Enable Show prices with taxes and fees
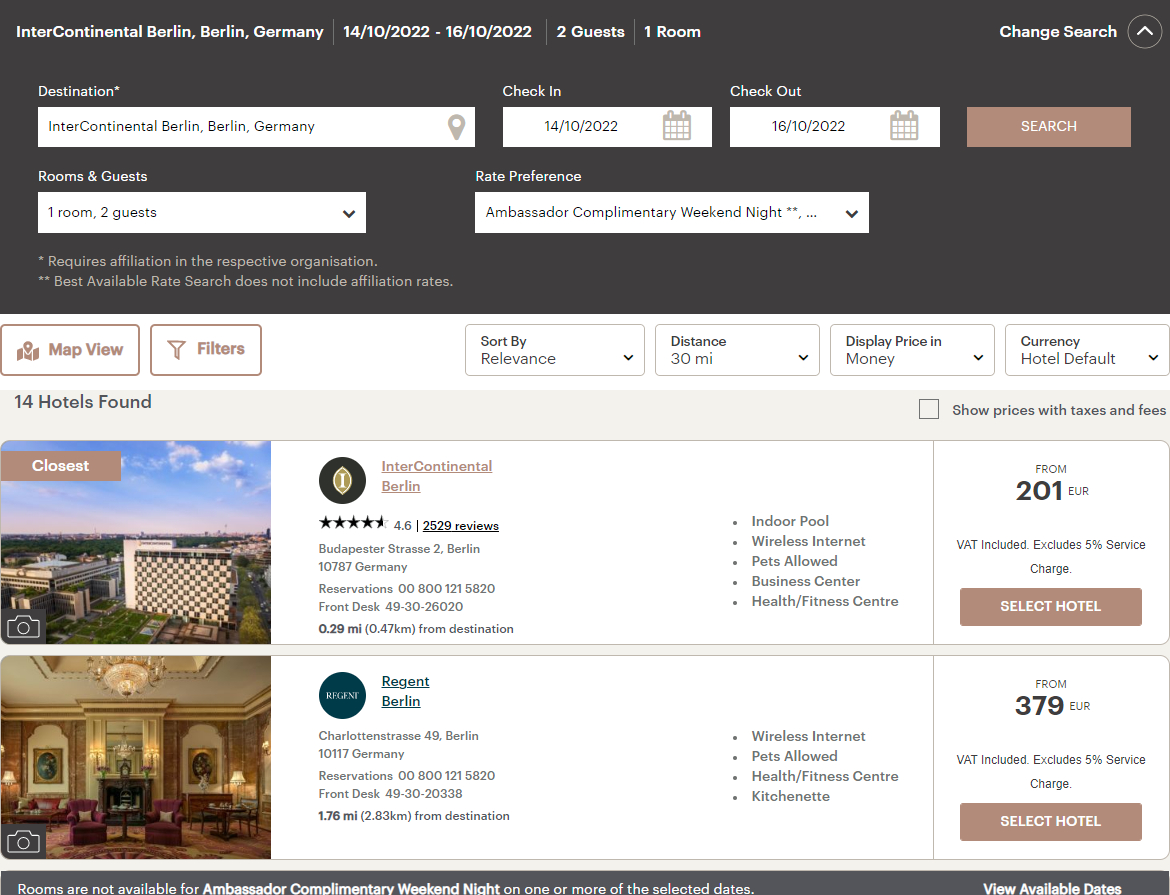 [x=928, y=409]
